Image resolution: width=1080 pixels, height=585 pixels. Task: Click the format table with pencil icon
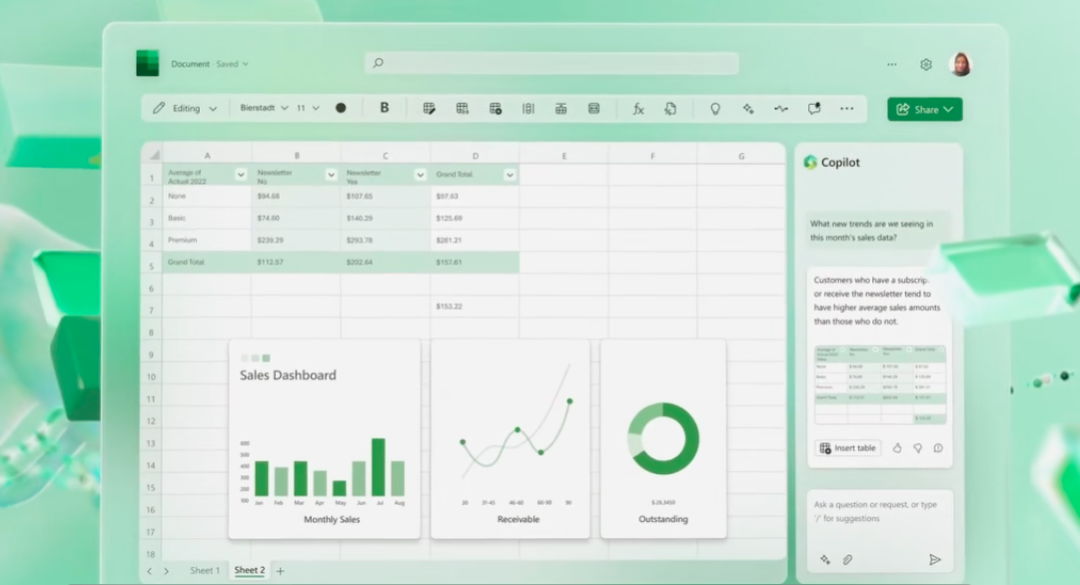pyautogui.click(x=429, y=108)
